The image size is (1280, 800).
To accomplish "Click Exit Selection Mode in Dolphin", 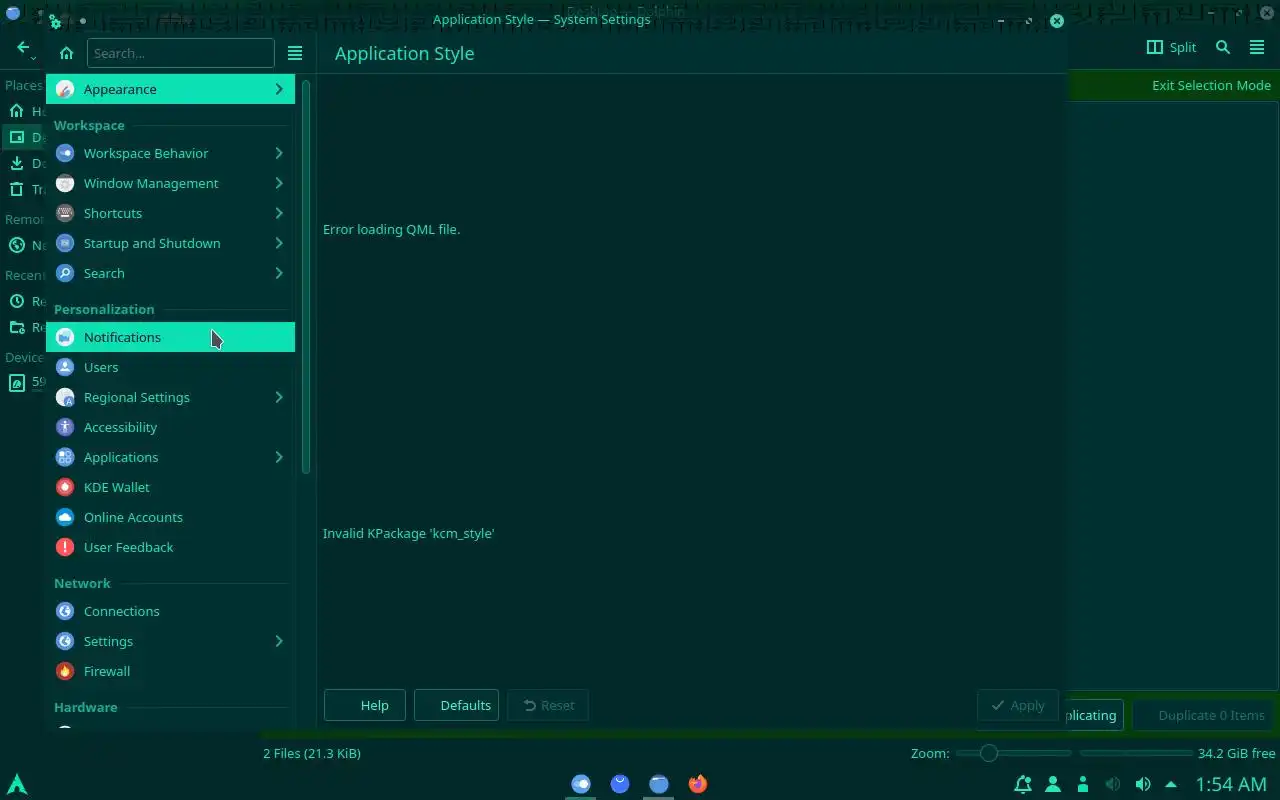I will tap(1211, 85).
